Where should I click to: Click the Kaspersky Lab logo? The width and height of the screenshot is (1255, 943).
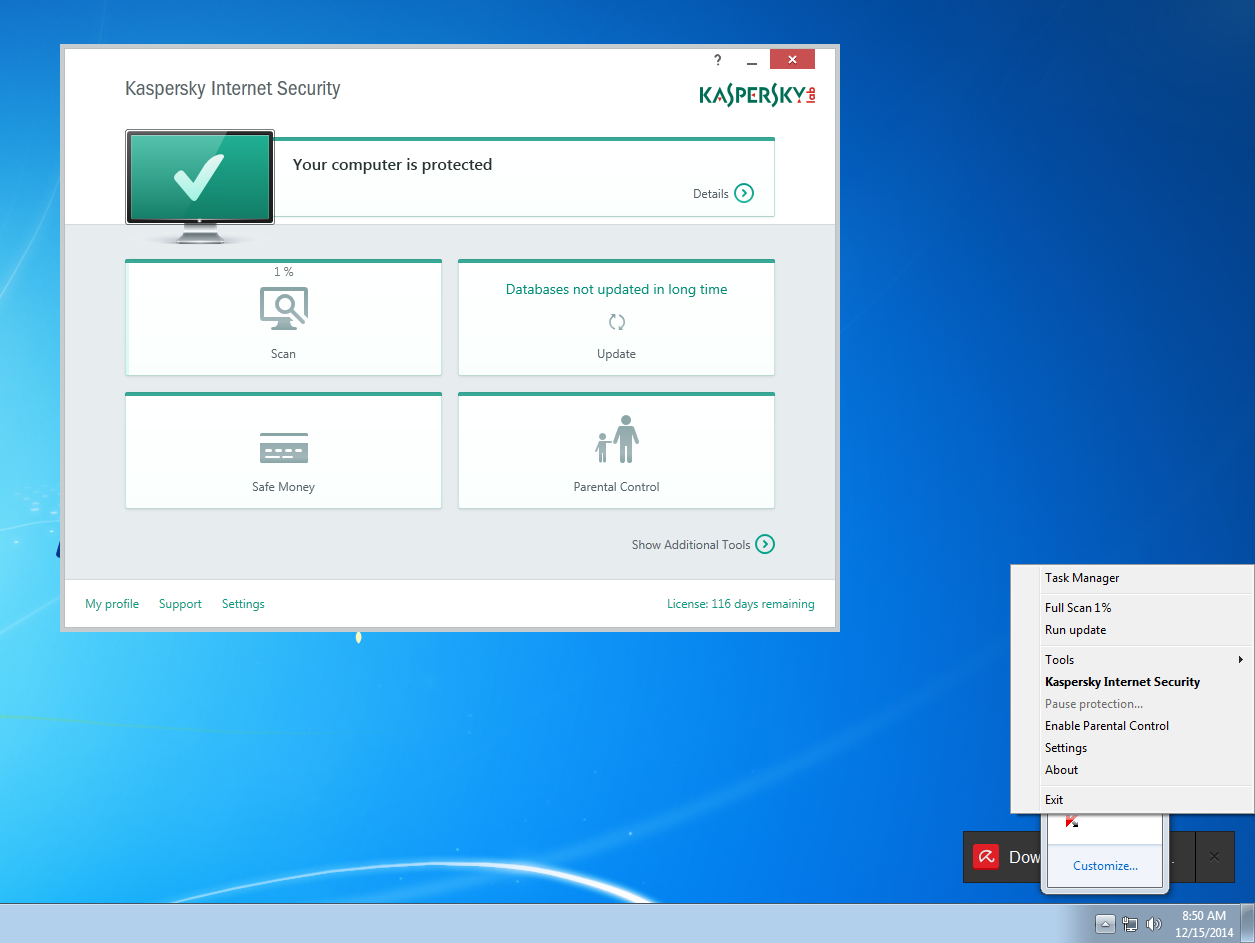click(x=758, y=95)
